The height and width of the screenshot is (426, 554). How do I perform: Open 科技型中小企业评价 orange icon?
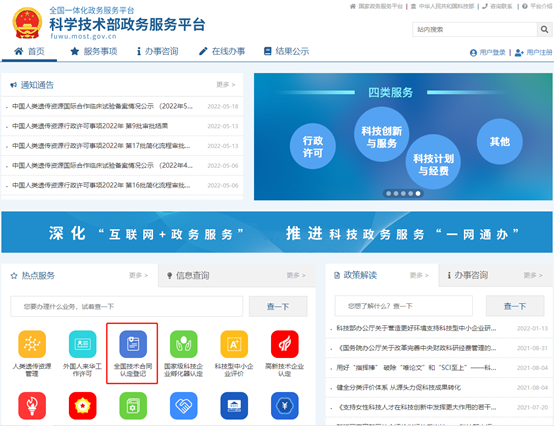(x=234, y=344)
